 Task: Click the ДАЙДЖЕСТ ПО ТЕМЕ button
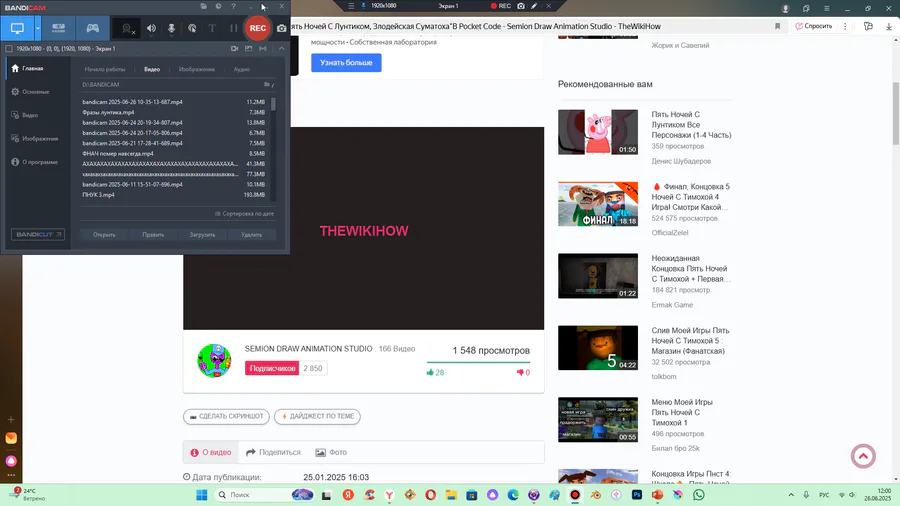pos(317,417)
